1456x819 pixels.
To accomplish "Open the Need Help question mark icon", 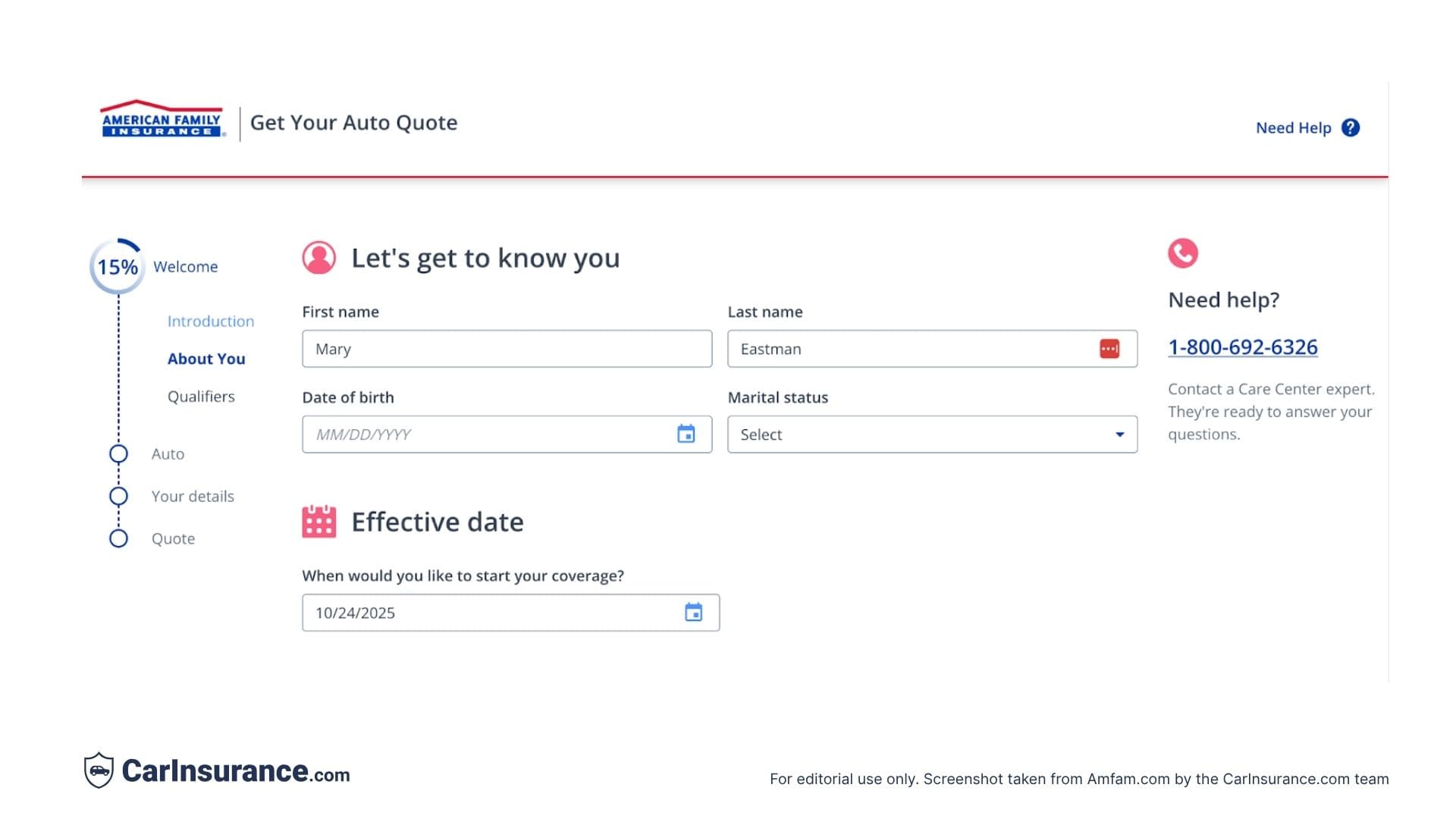I will point(1351,127).
